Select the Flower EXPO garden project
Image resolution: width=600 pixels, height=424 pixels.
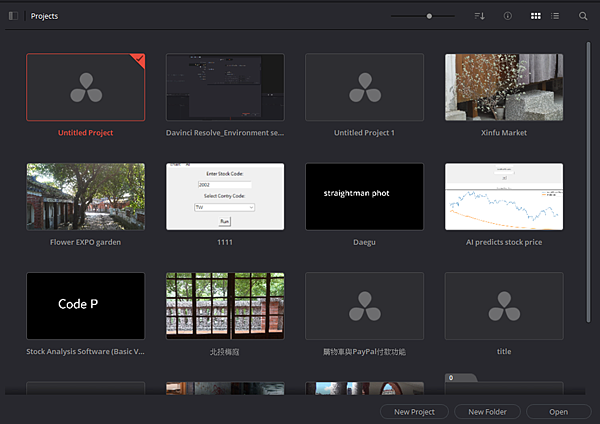coord(85,197)
